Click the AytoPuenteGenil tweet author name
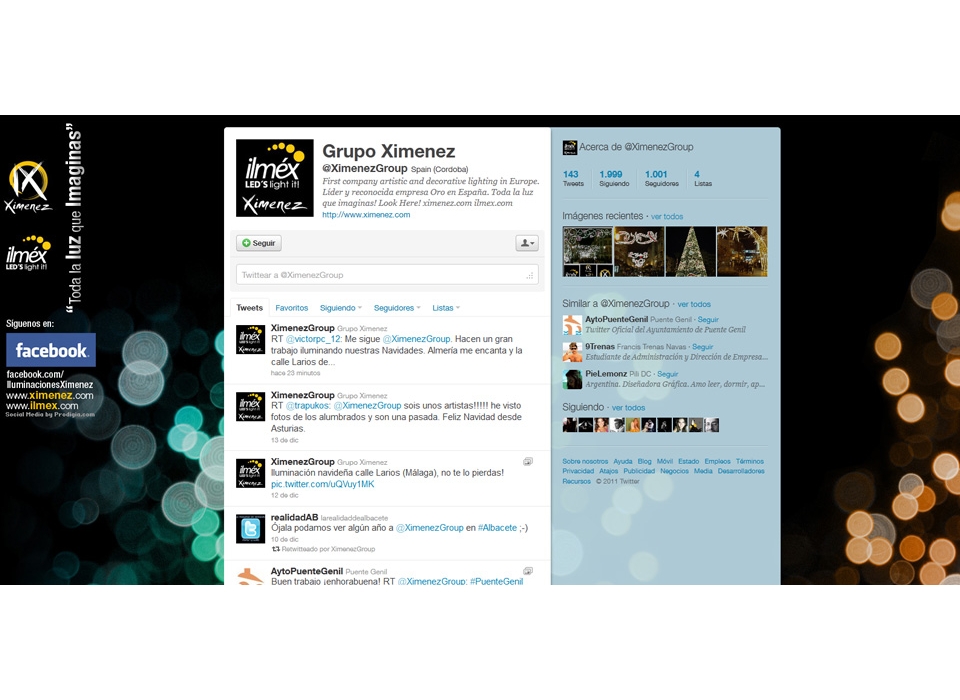The image size is (960, 700). point(307,571)
